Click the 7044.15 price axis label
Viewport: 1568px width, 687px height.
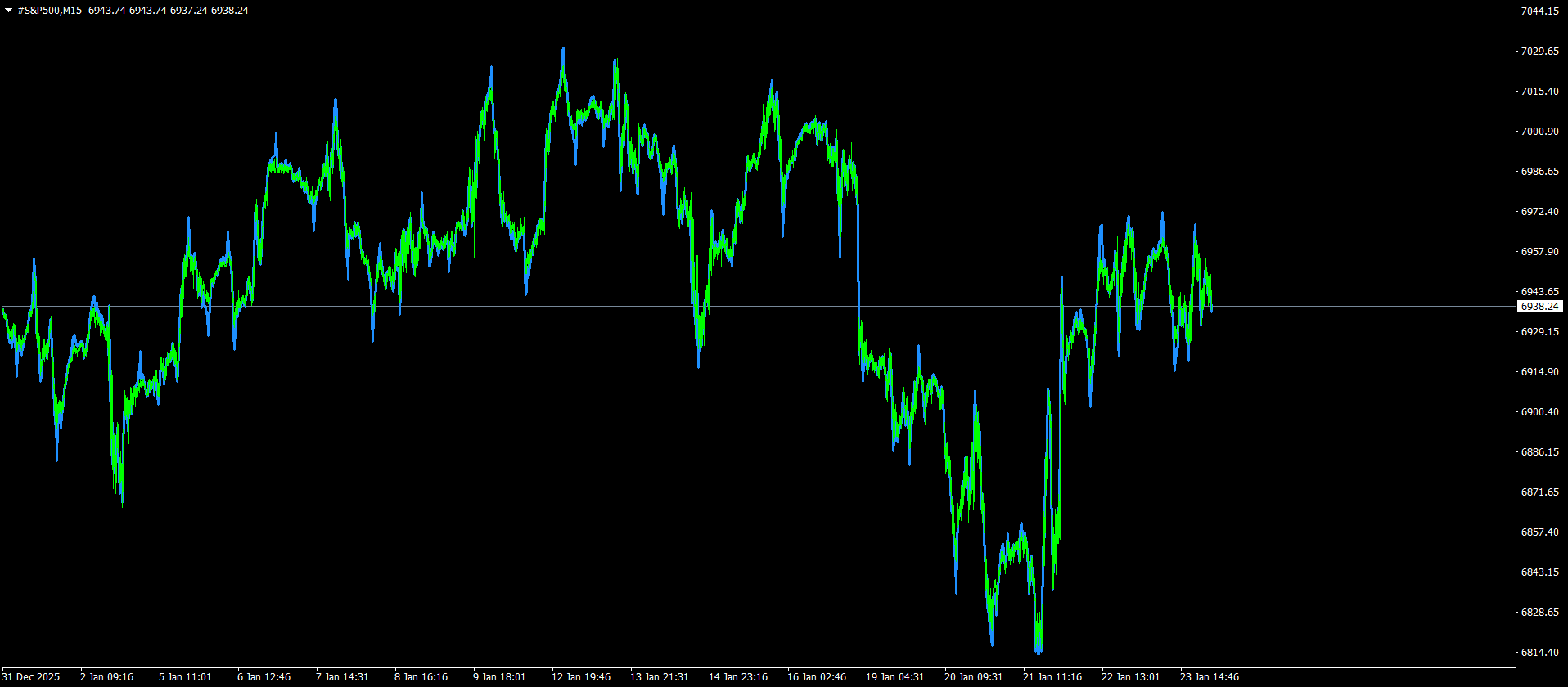[1539, 11]
